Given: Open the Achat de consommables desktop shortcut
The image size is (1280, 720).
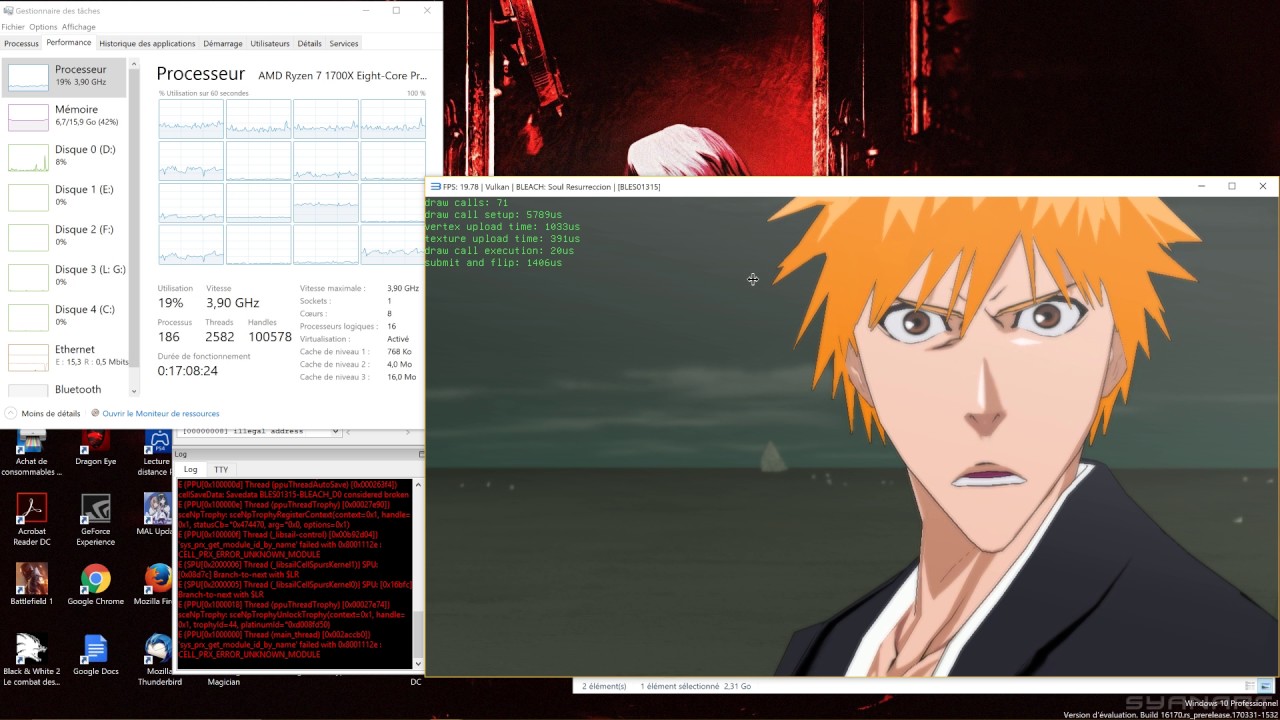Looking at the screenshot, I should (31, 452).
